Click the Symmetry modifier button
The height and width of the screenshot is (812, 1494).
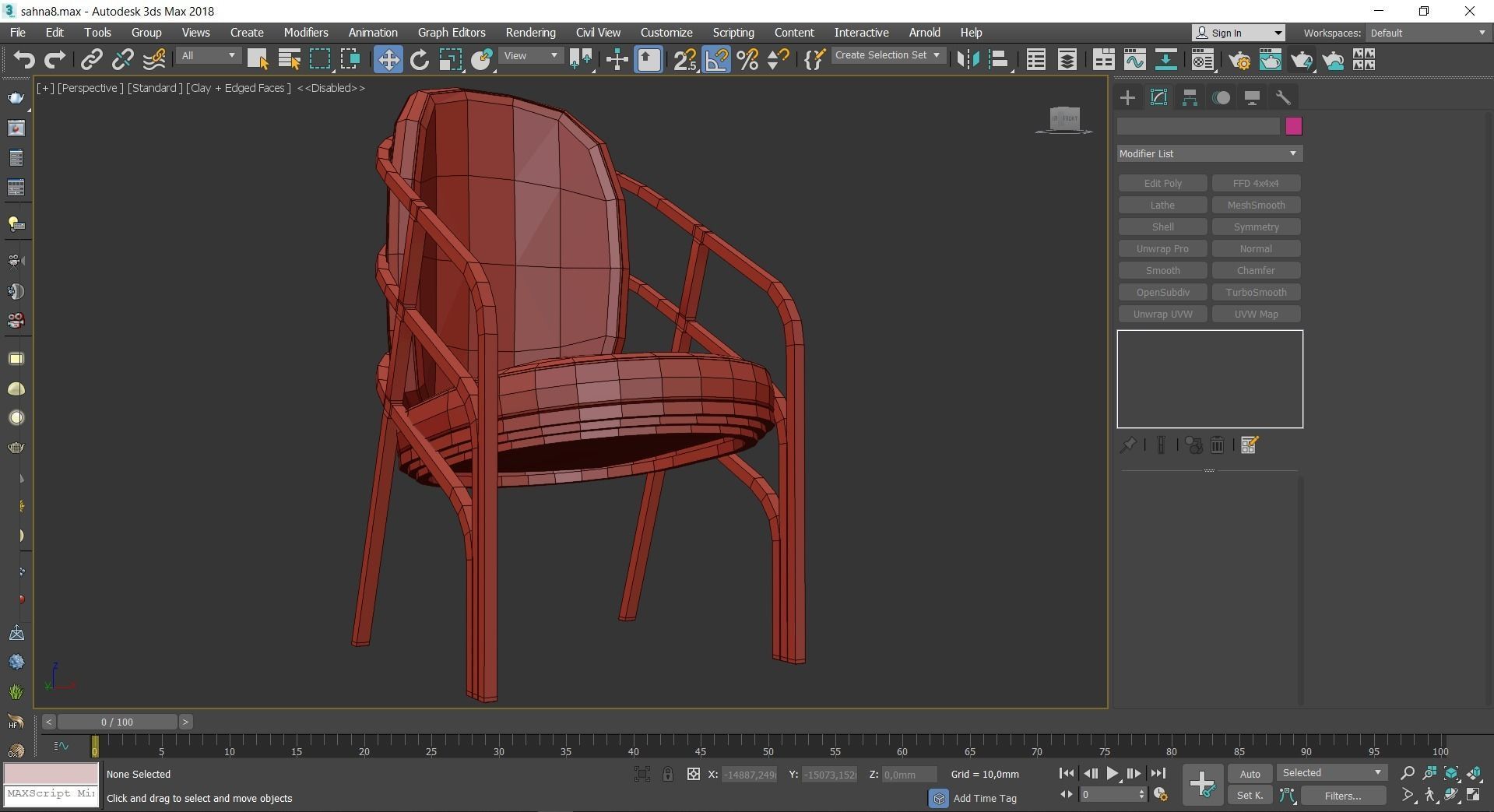click(x=1256, y=227)
